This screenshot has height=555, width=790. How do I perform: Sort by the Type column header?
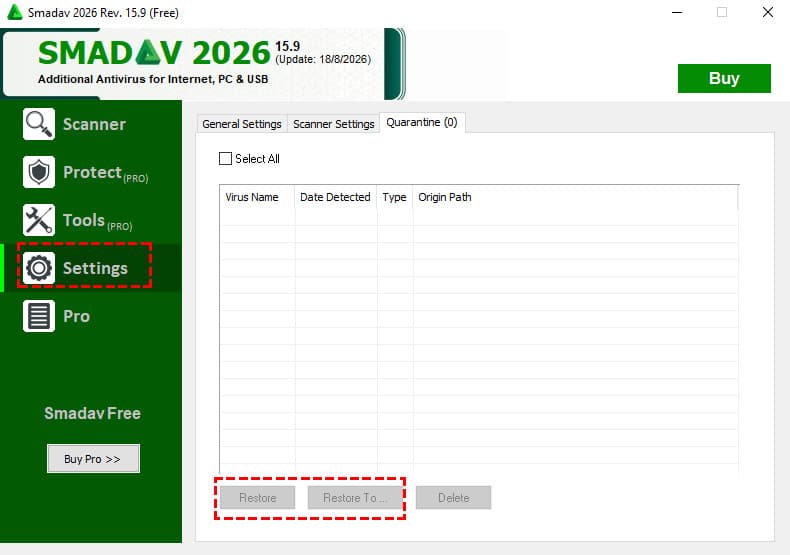tap(394, 197)
